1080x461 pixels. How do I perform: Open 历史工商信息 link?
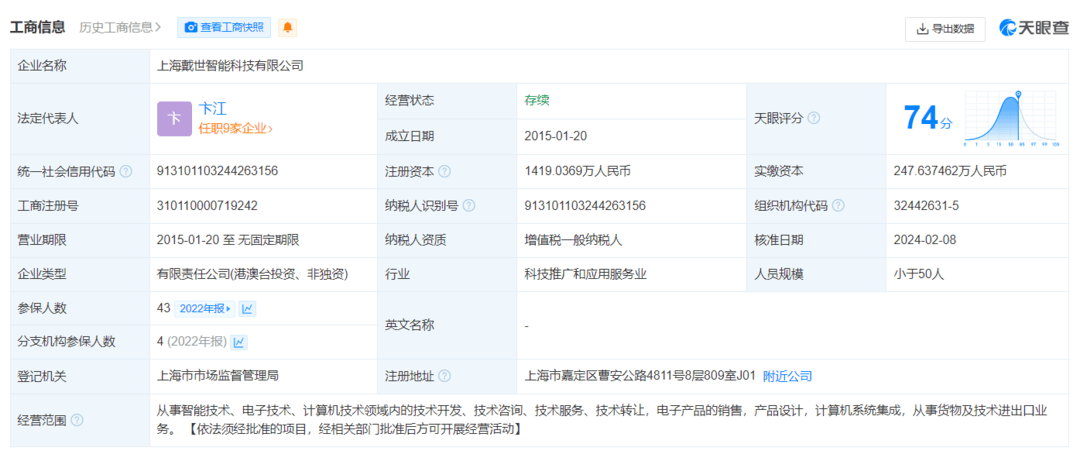[x=121, y=28]
